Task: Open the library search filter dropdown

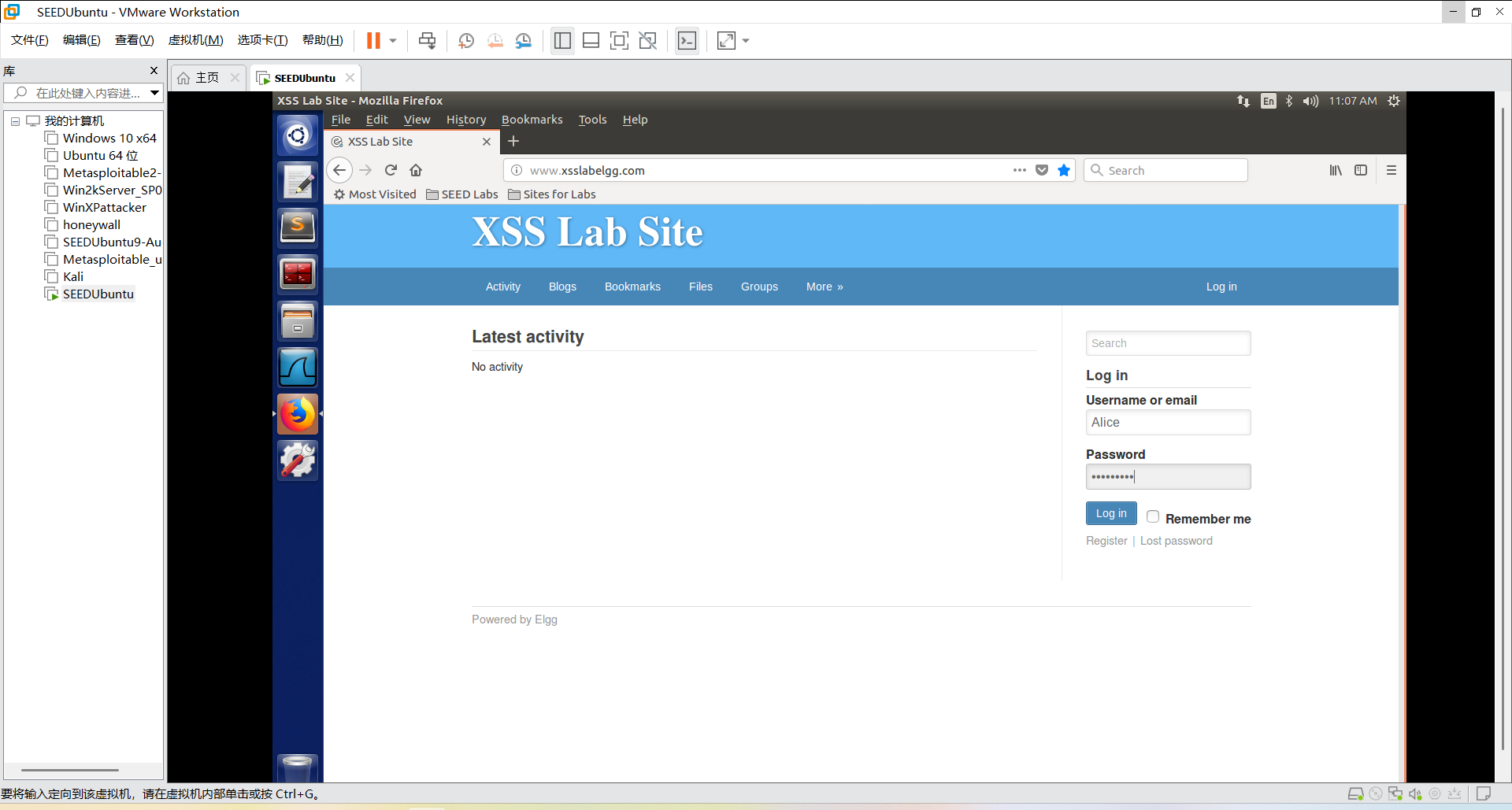Action: 154,93
